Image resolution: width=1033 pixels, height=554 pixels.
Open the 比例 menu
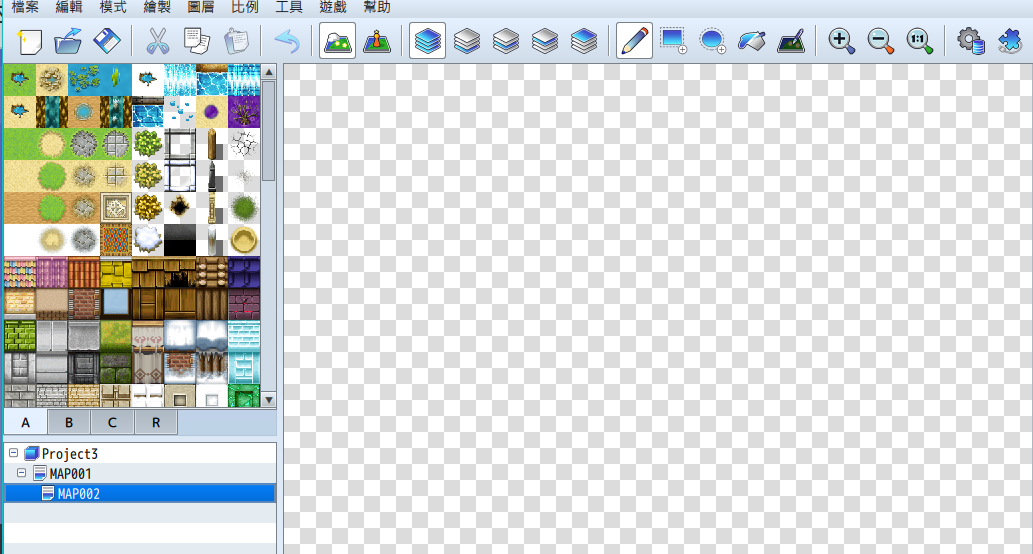[x=245, y=7]
